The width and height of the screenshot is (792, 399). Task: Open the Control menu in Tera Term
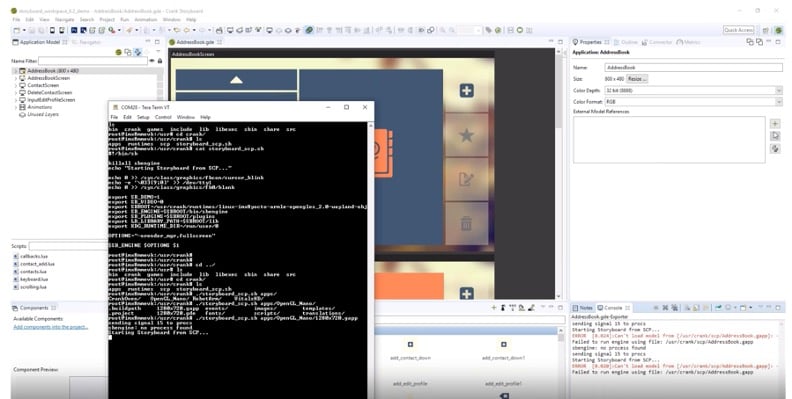[x=163, y=117]
